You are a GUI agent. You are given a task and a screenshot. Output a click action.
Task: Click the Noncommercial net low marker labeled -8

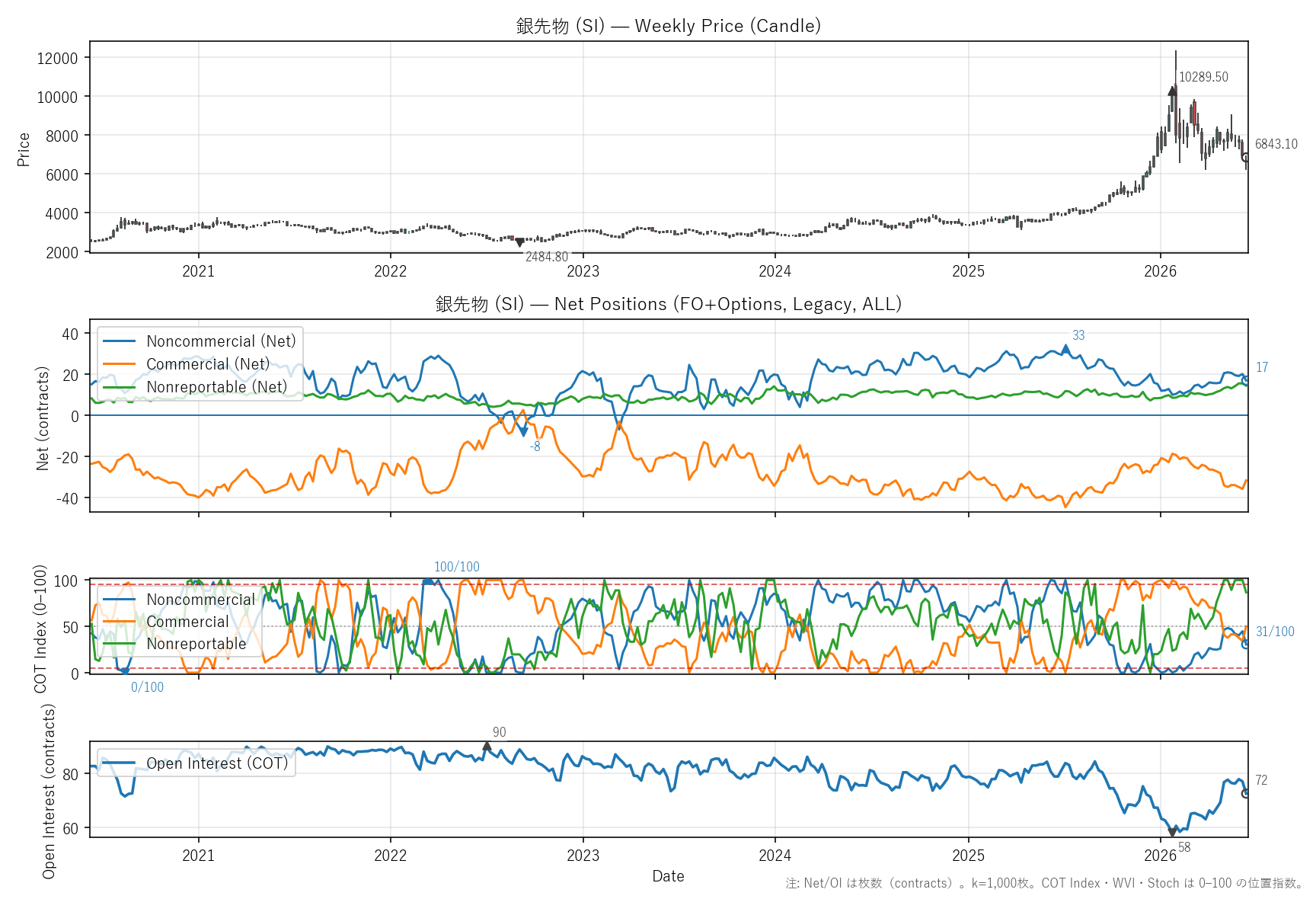(523, 432)
